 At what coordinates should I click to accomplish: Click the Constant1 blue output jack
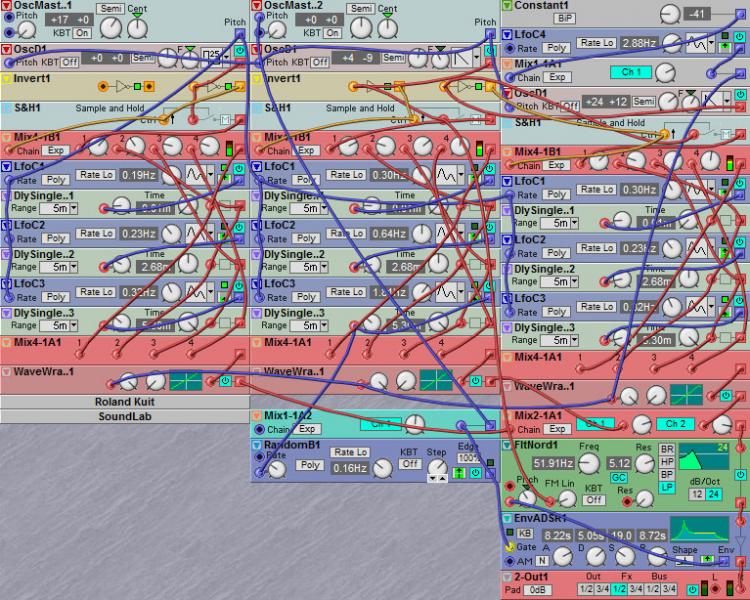740,14
